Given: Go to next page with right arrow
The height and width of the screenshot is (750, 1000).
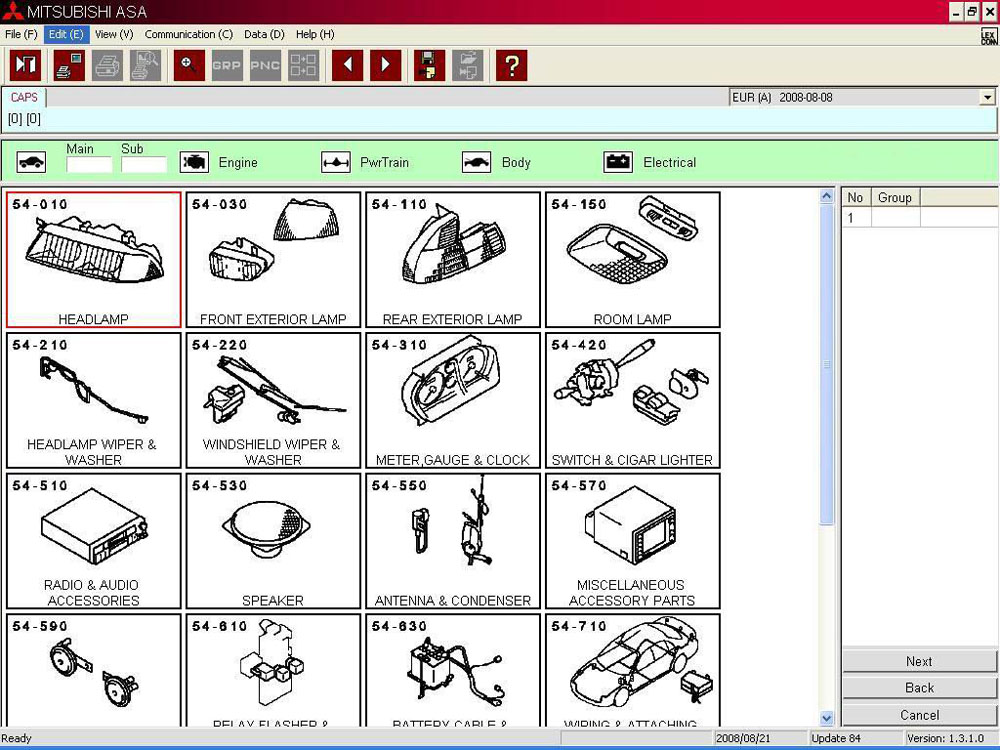Looking at the screenshot, I should coord(385,66).
